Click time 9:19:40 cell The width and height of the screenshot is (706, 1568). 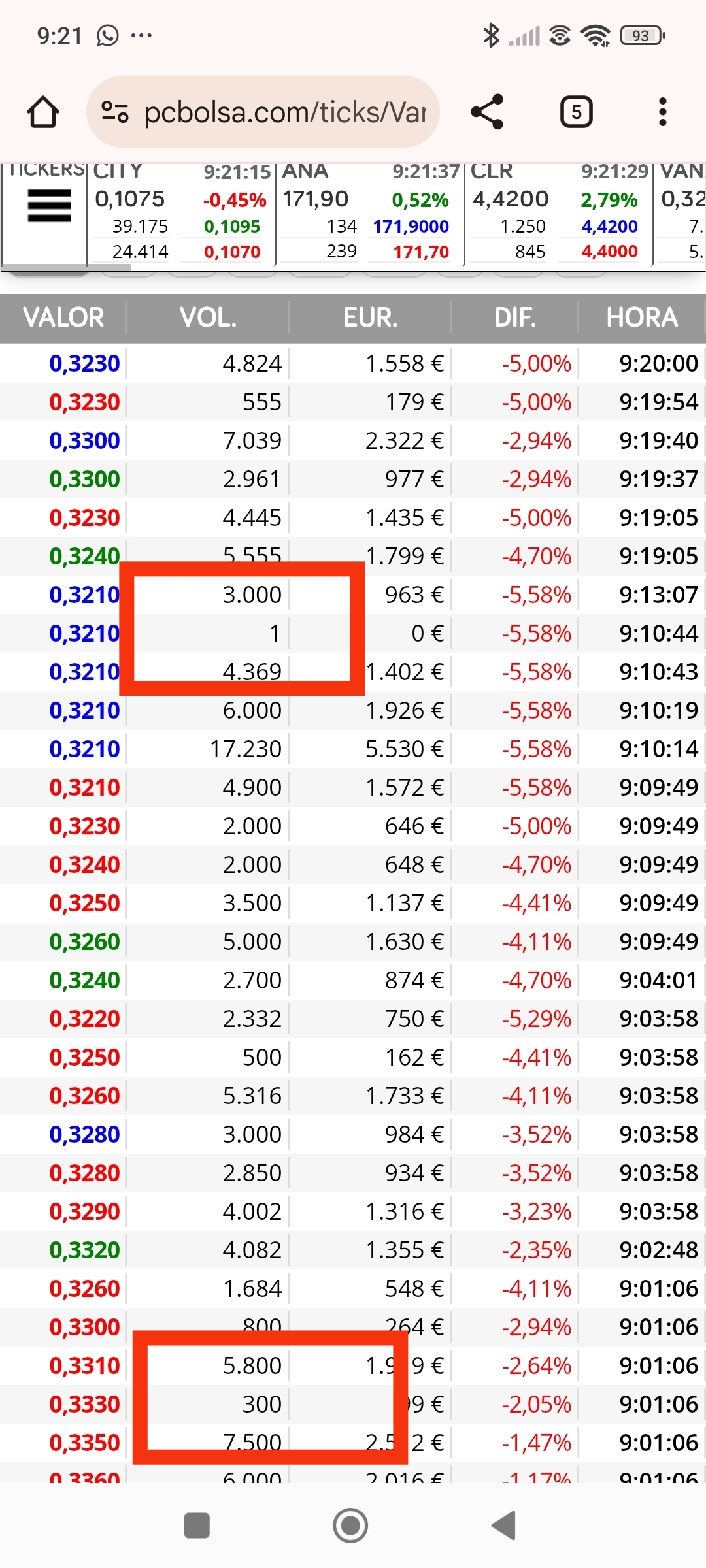coord(658,440)
